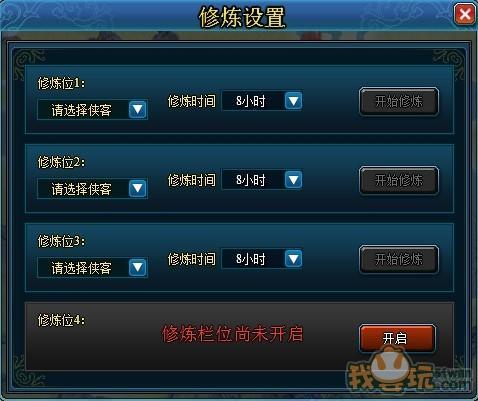Click dropdown arrow for 修炼位2 hero selector

tap(138, 188)
